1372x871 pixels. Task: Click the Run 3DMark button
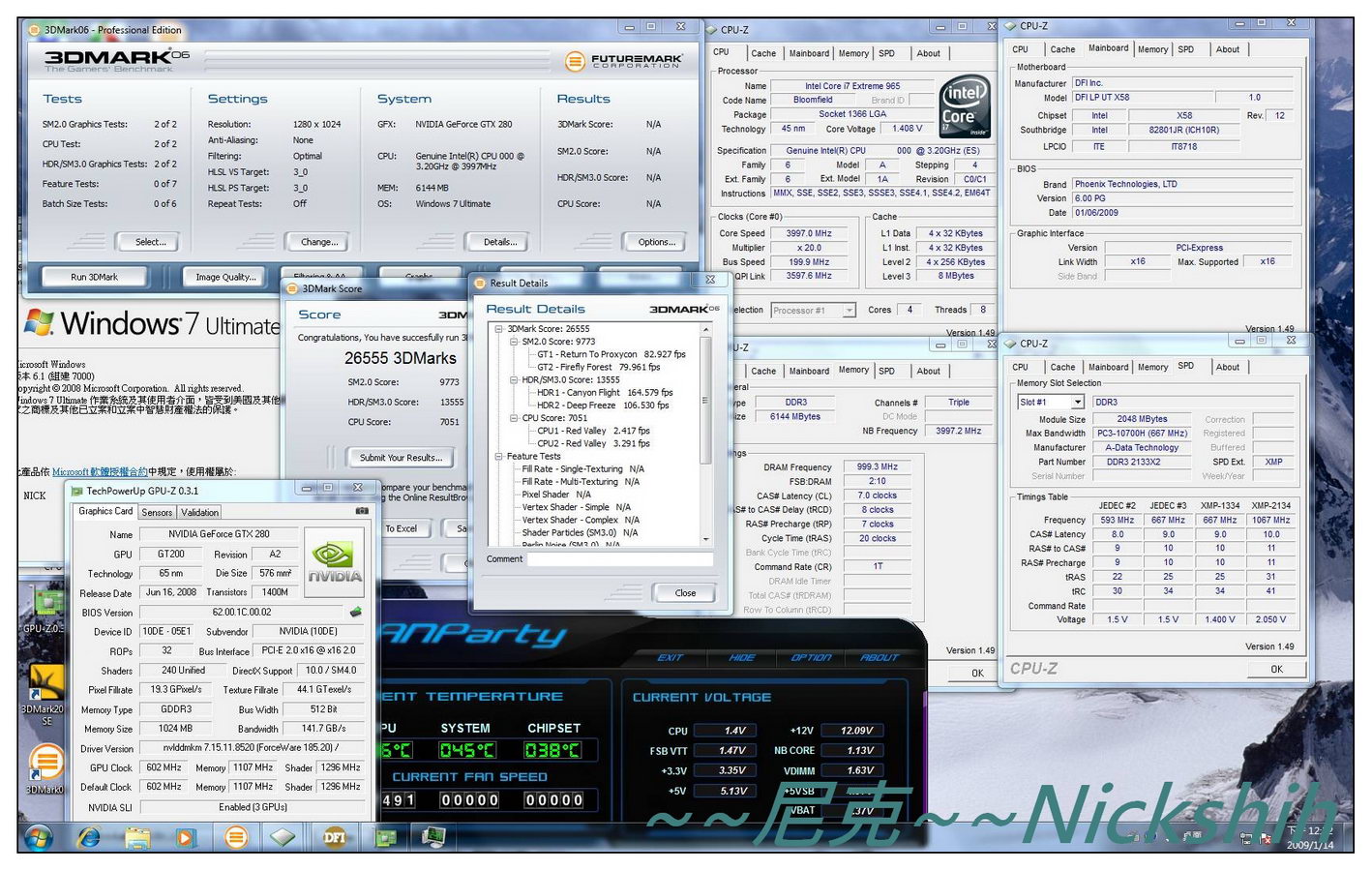[94, 277]
